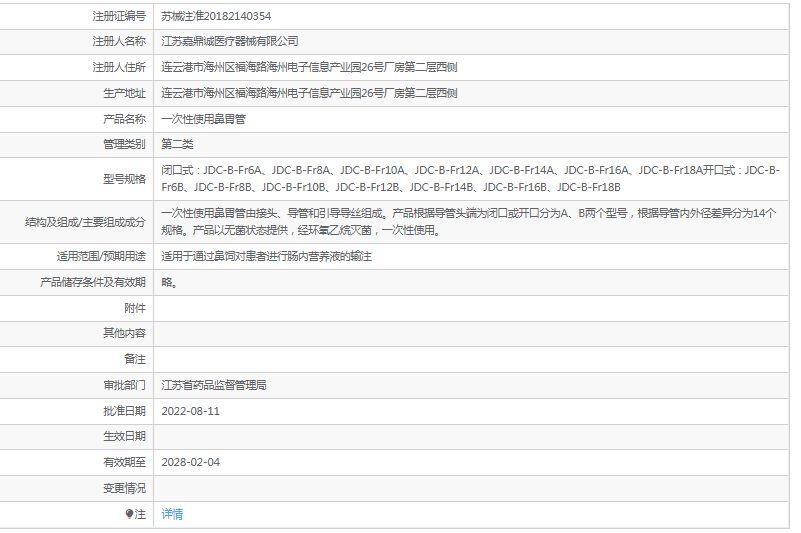This screenshot has width=801, height=533.
Task: Click the 附件 label
Action: 135,309
